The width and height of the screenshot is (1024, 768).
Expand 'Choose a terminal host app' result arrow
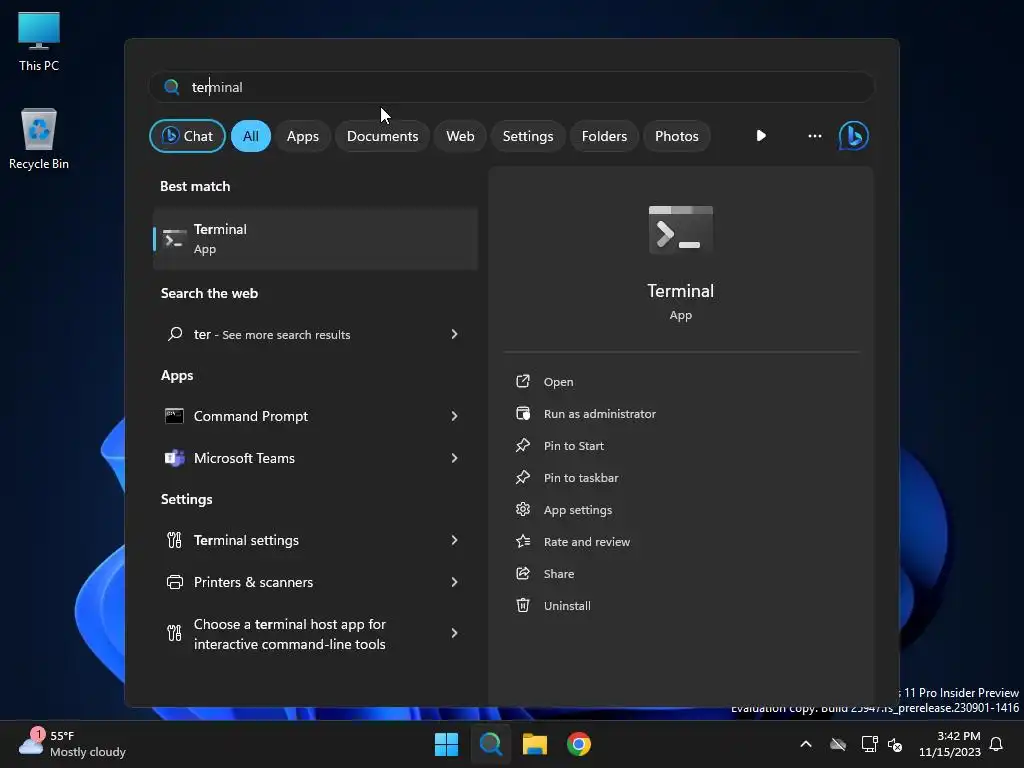(455, 633)
